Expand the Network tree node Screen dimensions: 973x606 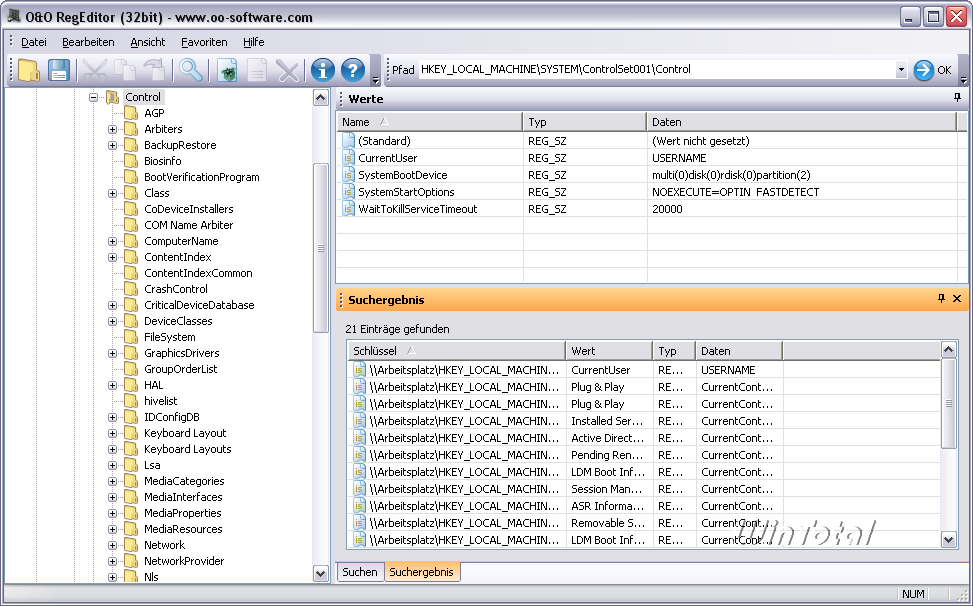(112, 545)
